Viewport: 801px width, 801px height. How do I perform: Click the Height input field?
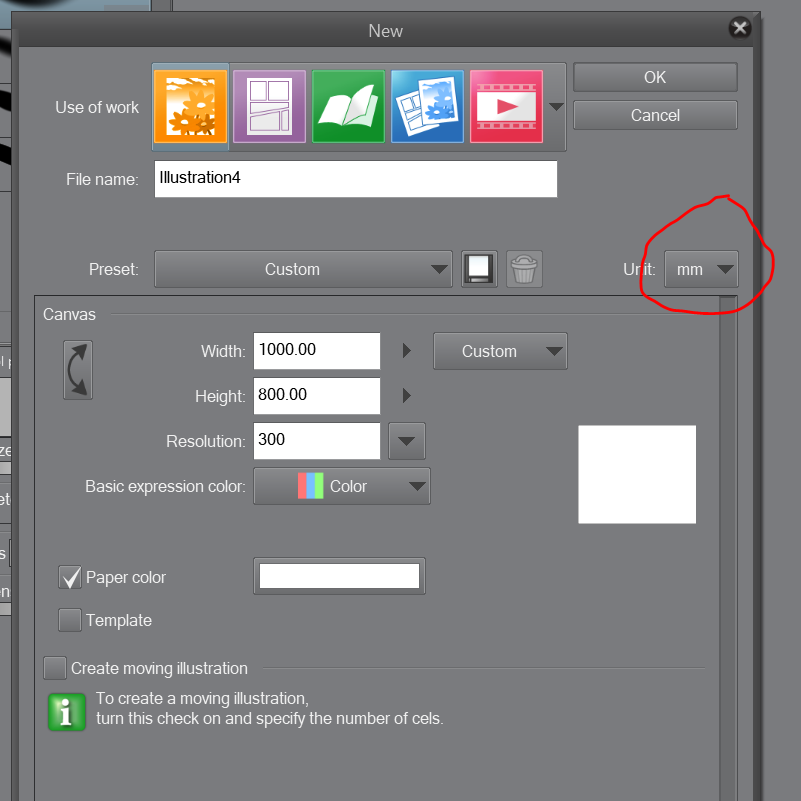click(x=317, y=396)
